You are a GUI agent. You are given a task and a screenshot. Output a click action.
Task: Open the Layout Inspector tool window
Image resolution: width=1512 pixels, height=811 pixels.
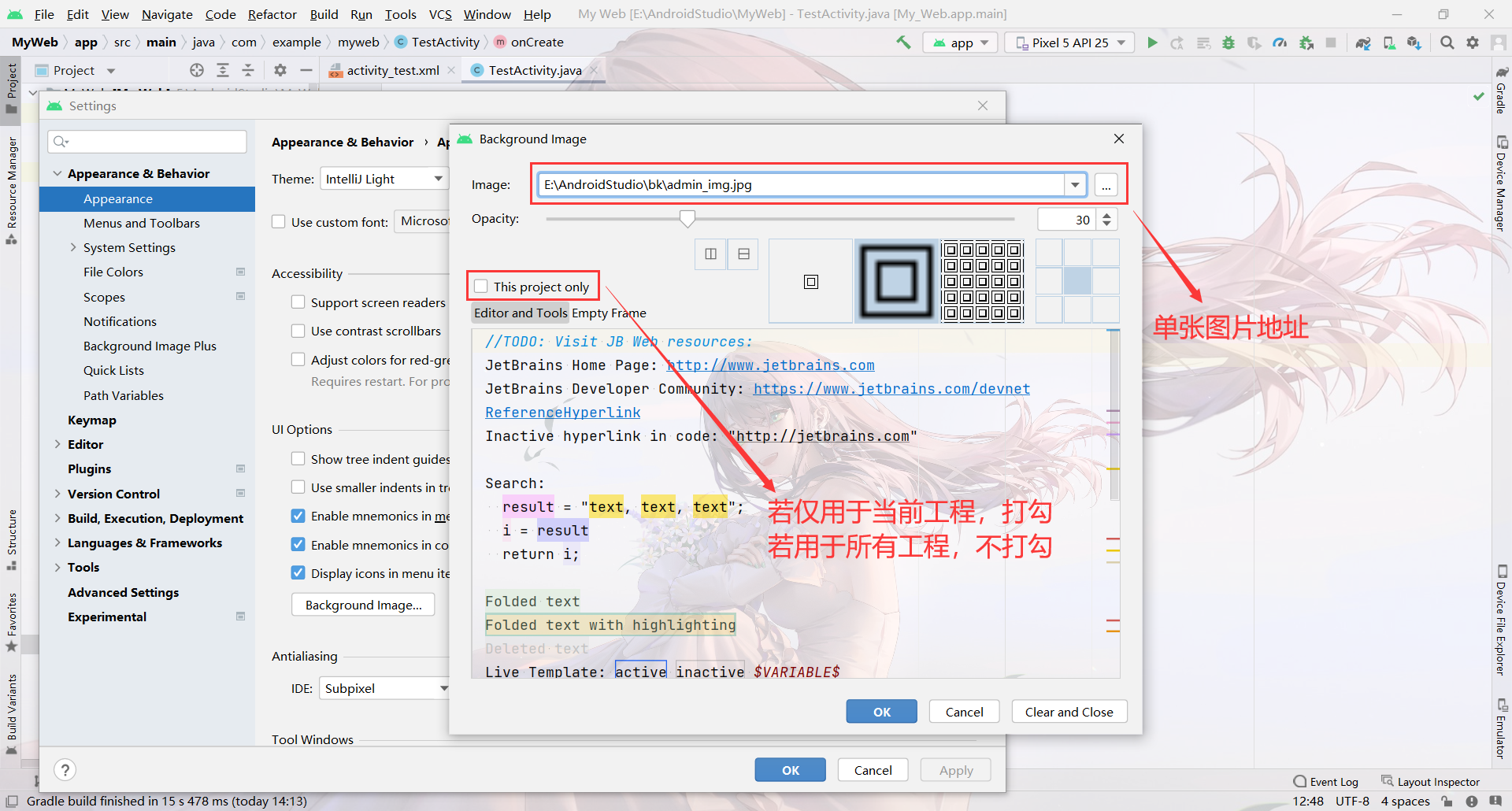click(x=1430, y=782)
